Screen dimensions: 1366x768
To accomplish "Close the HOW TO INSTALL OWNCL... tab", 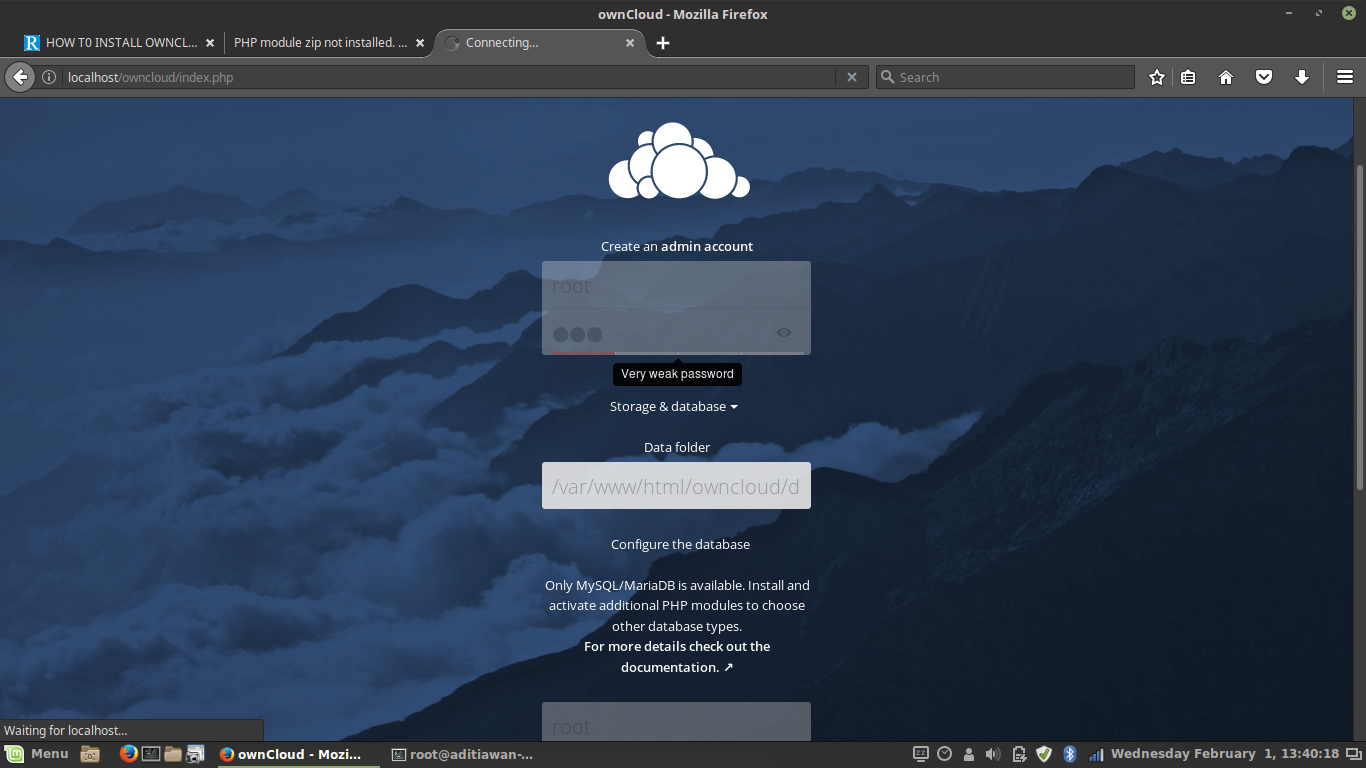I will tap(210, 43).
